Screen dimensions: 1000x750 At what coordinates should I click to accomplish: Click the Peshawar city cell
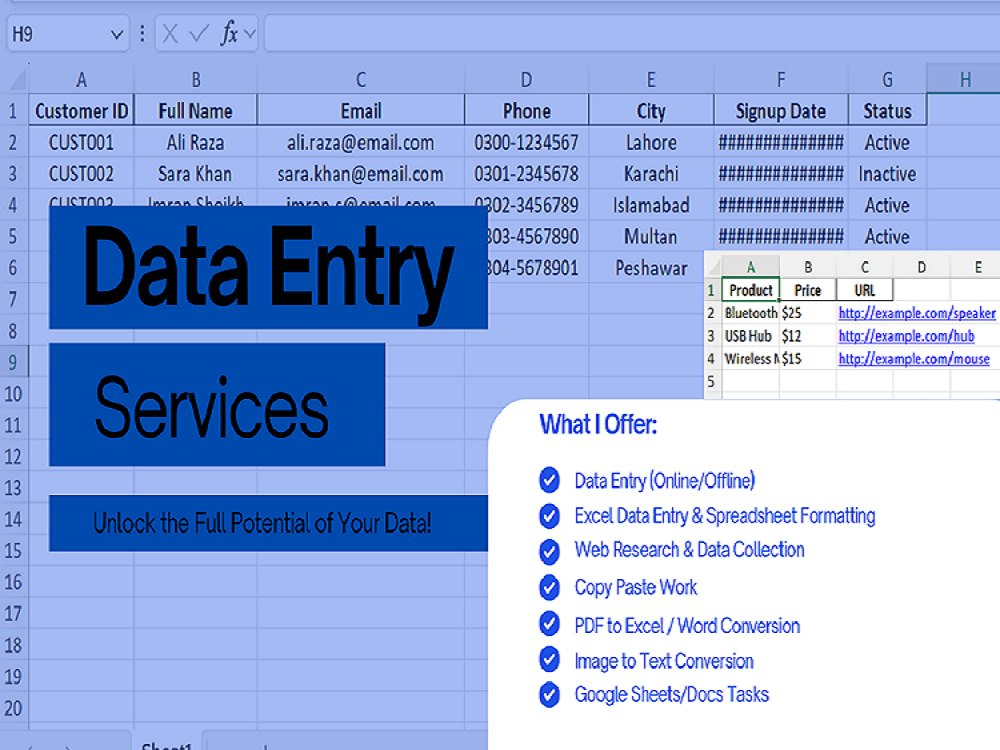(x=651, y=268)
